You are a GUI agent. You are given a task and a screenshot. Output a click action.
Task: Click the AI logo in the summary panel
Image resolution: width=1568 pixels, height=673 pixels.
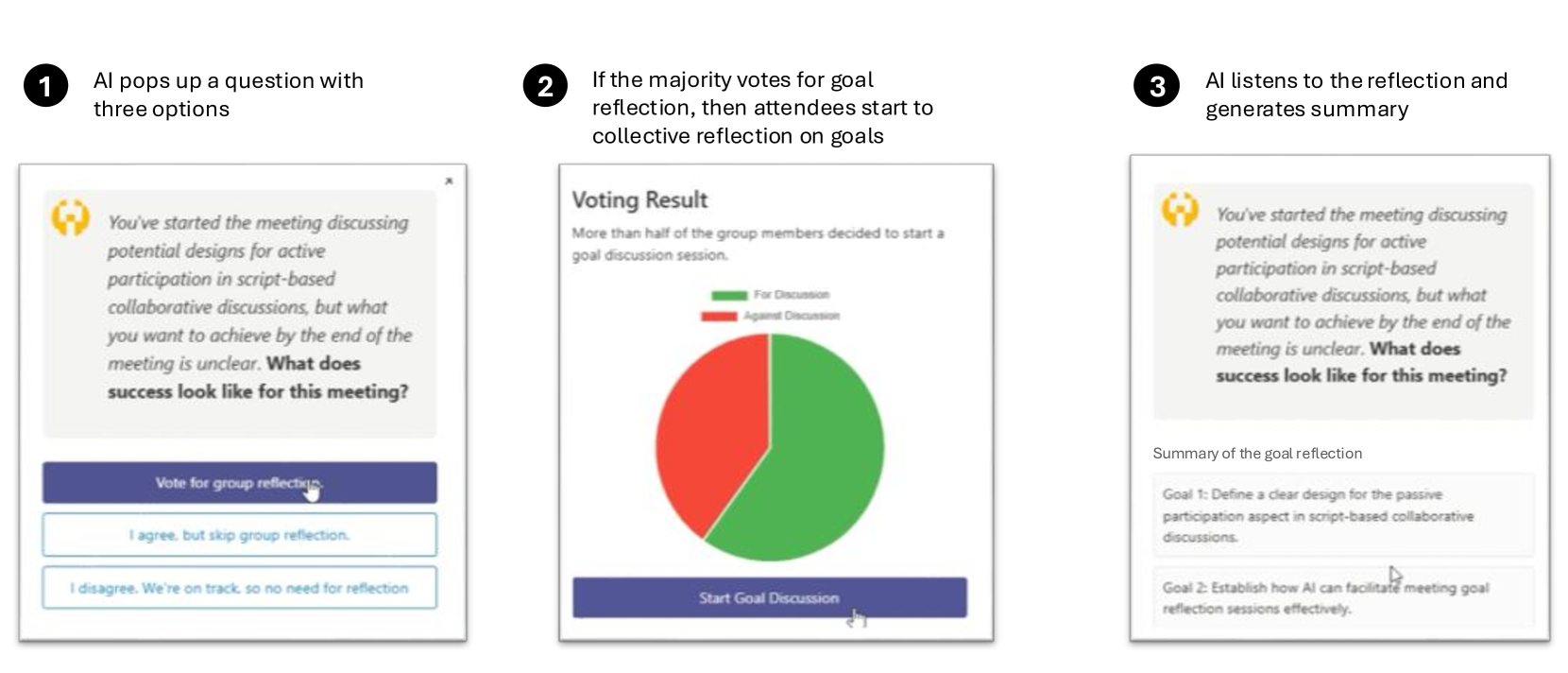(1180, 209)
